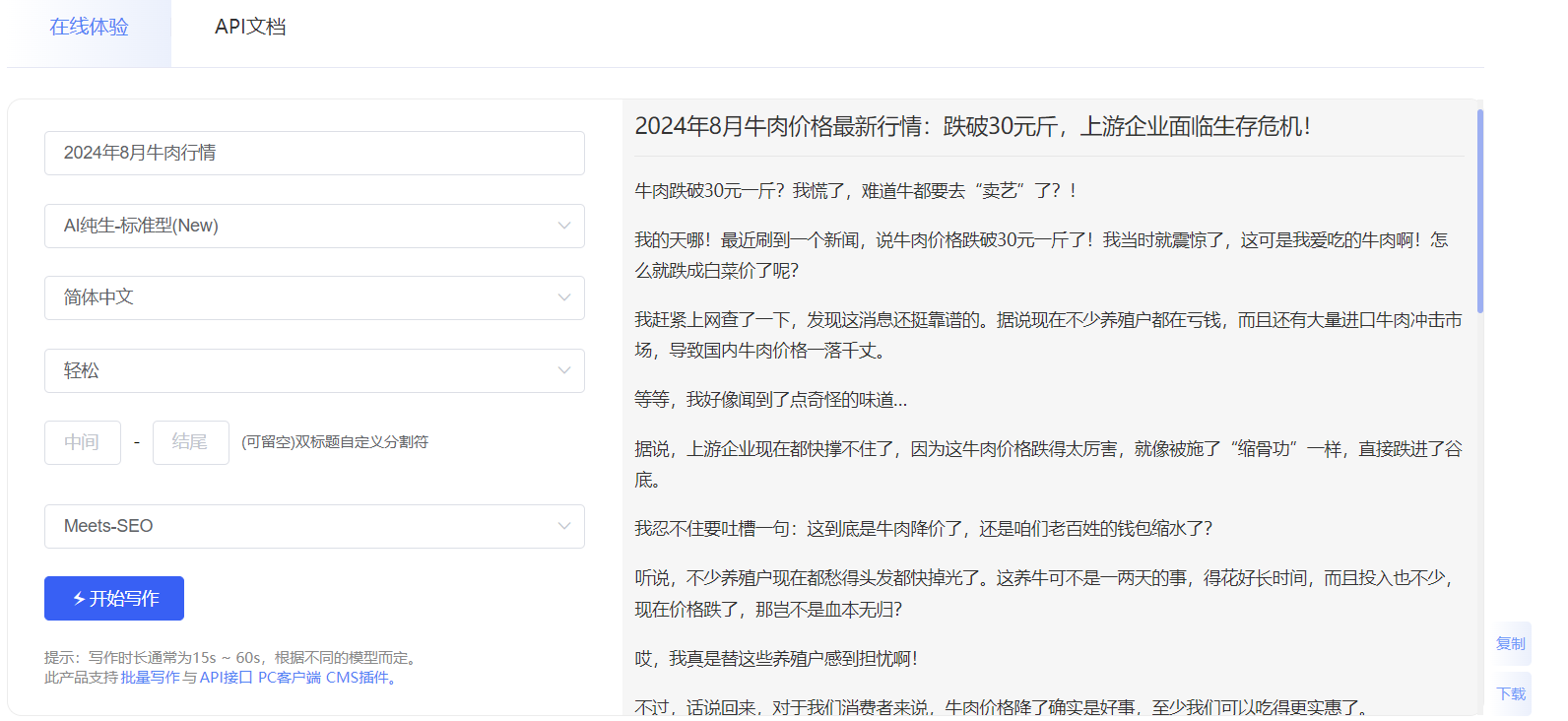Click the 中间 separator input field
The width and height of the screenshot is (1568, 721).
point(83,442)
